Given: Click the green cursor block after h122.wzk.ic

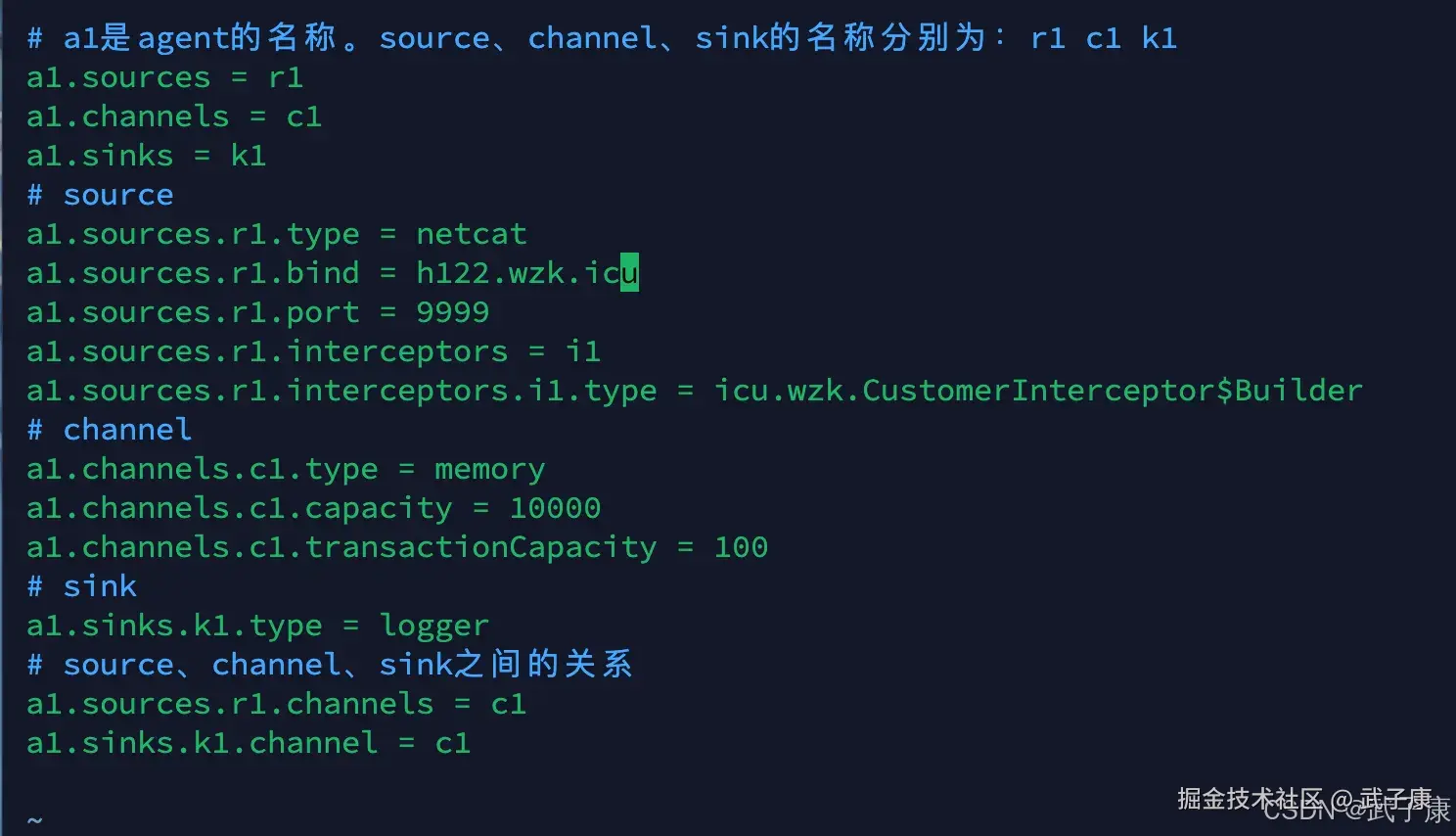Looking at the screenshot, I should (x=629, y=273).
